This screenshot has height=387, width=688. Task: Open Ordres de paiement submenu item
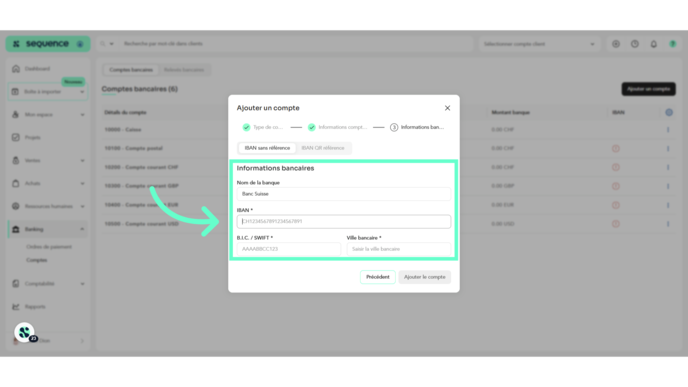tap(49, 247)
